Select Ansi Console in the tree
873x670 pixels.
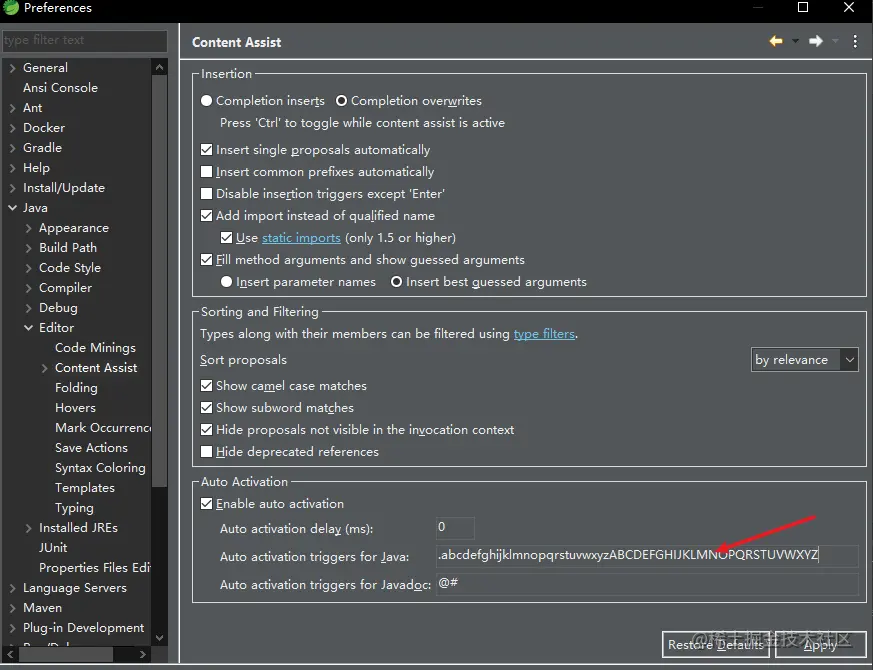tap(60, 87)
